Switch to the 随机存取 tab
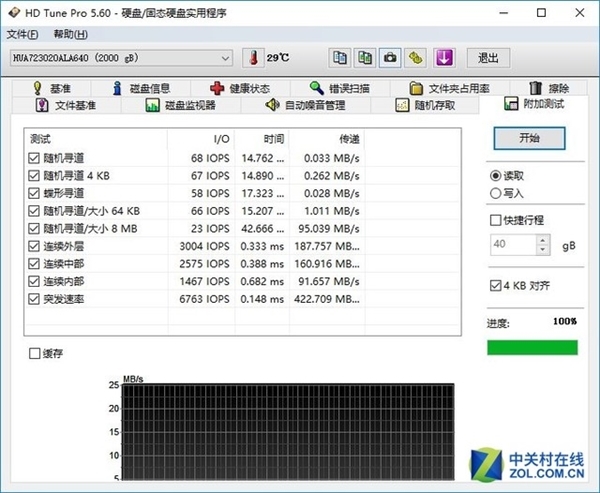 [425, 105]
